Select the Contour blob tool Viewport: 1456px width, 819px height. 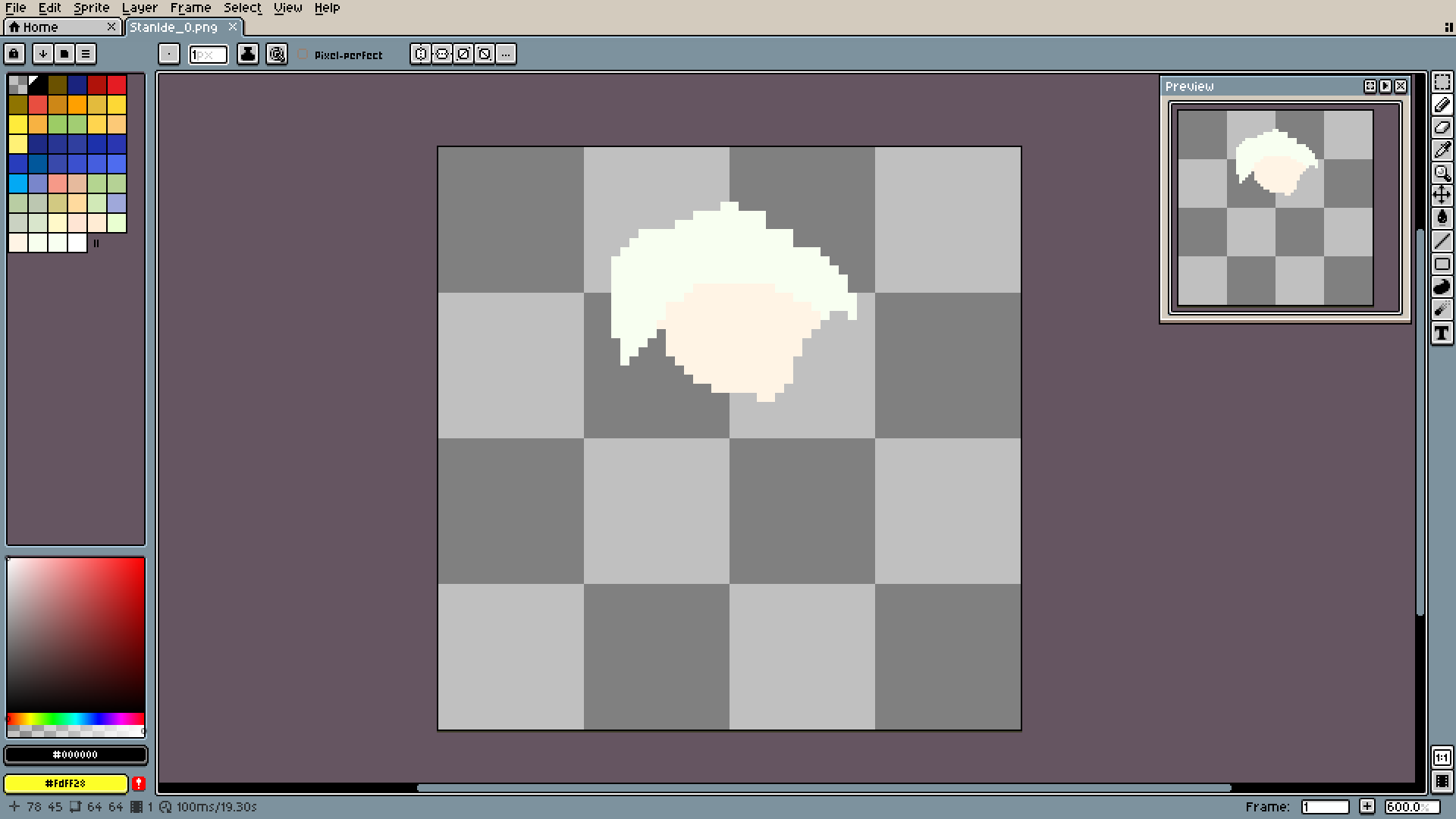(1442, 287)
